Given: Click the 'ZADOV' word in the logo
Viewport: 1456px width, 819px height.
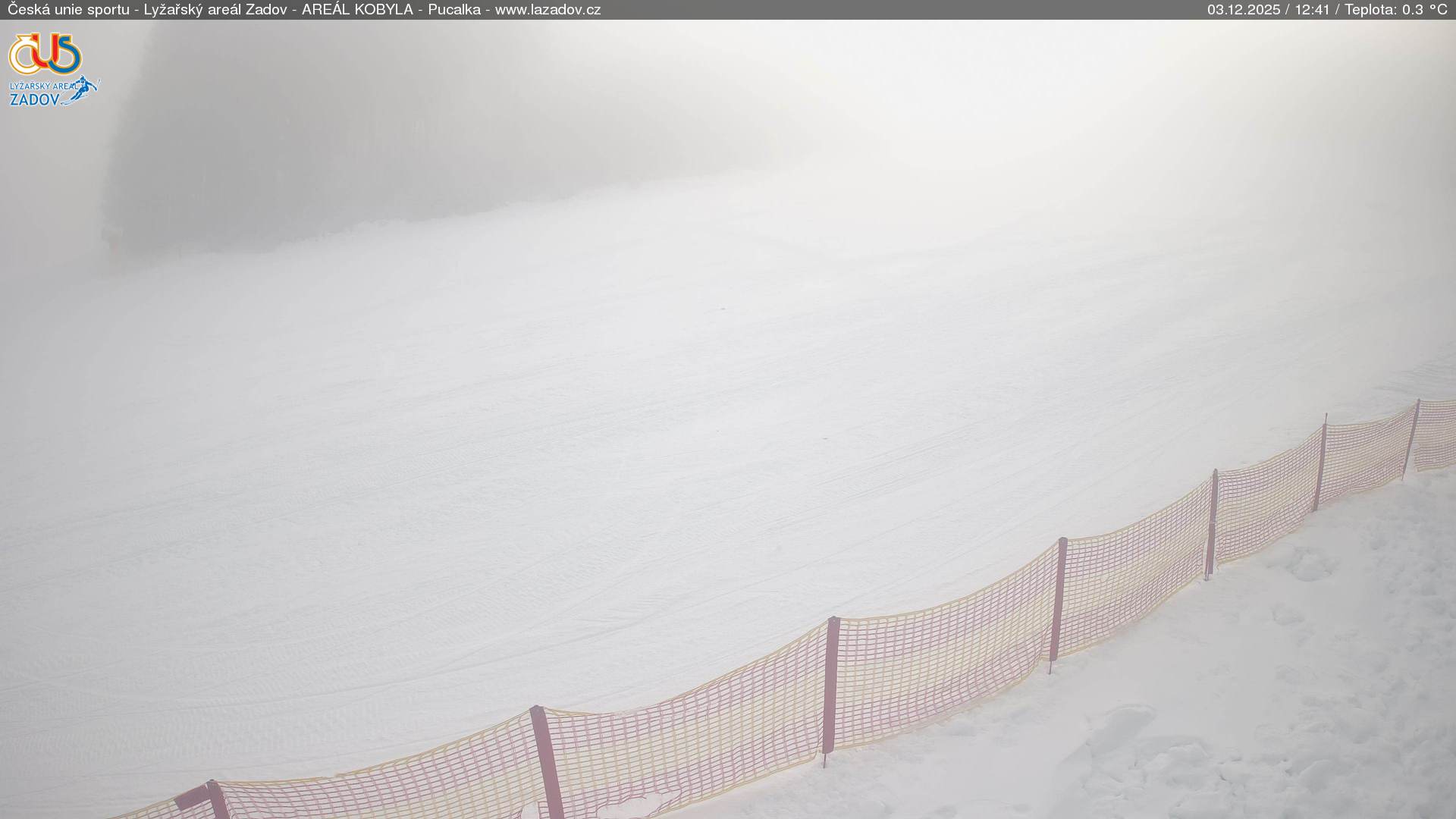Looking at the screenshot, I should click(x=33, y=99).
